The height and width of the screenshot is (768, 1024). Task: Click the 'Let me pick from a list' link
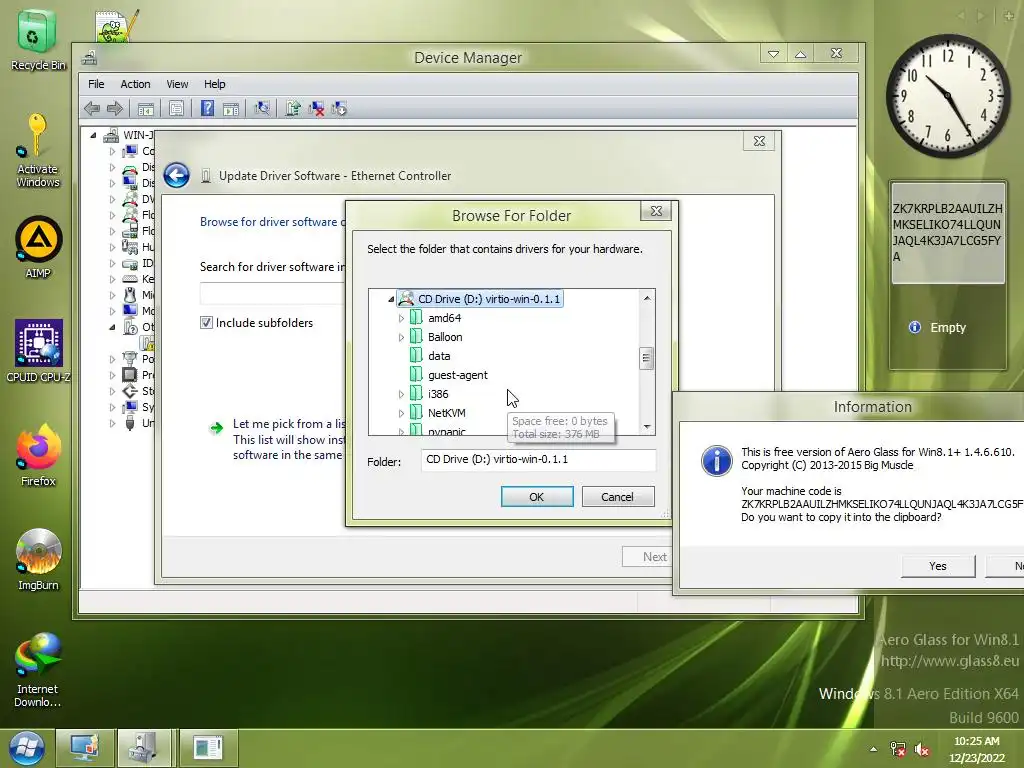point(289,424)
